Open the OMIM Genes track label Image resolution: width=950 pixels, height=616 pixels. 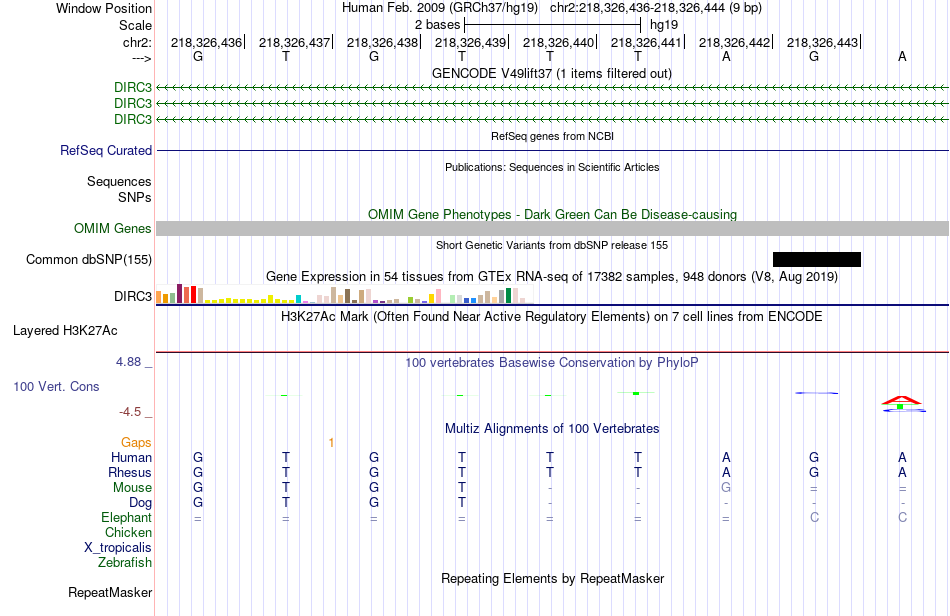pyautogui.click(x=113, y=228)
